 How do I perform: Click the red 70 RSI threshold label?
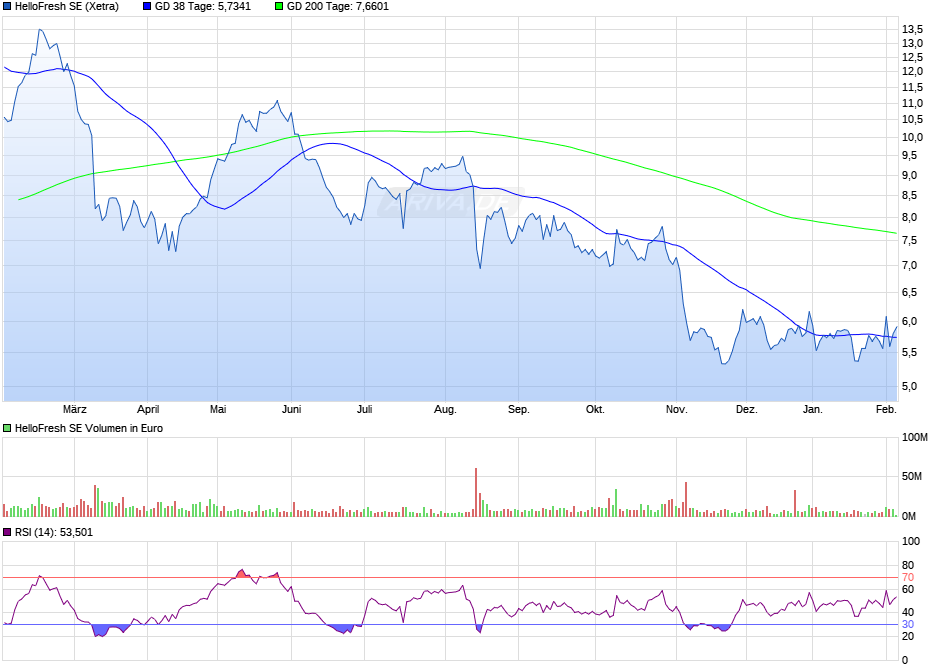click(x=908, y=578)
